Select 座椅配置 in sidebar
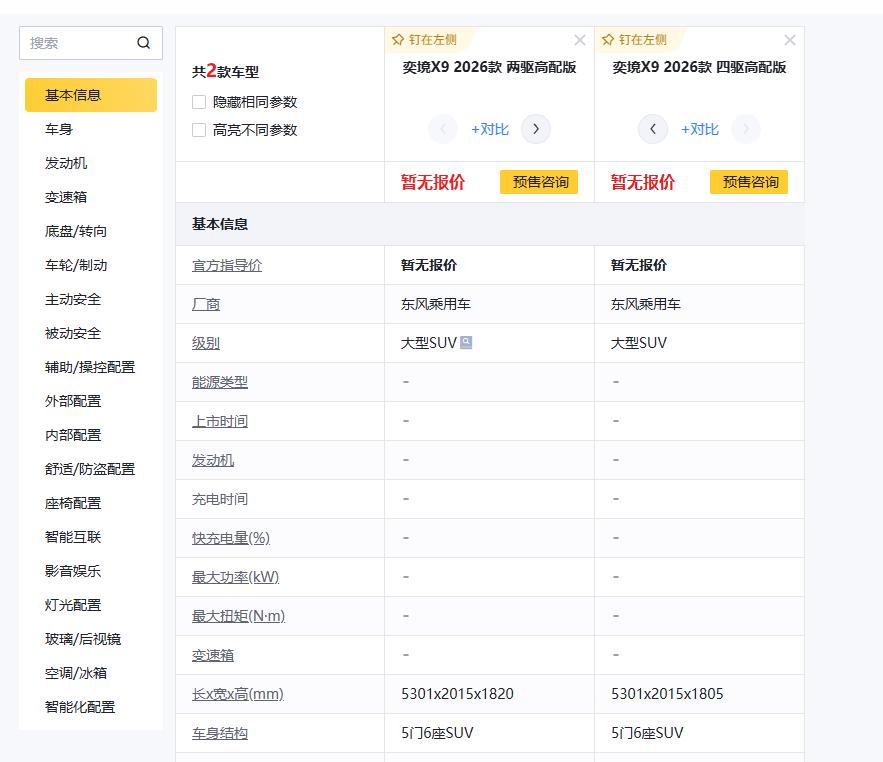Image resolution: width=883 pixels, height=762 pixels. pos(73,503)
